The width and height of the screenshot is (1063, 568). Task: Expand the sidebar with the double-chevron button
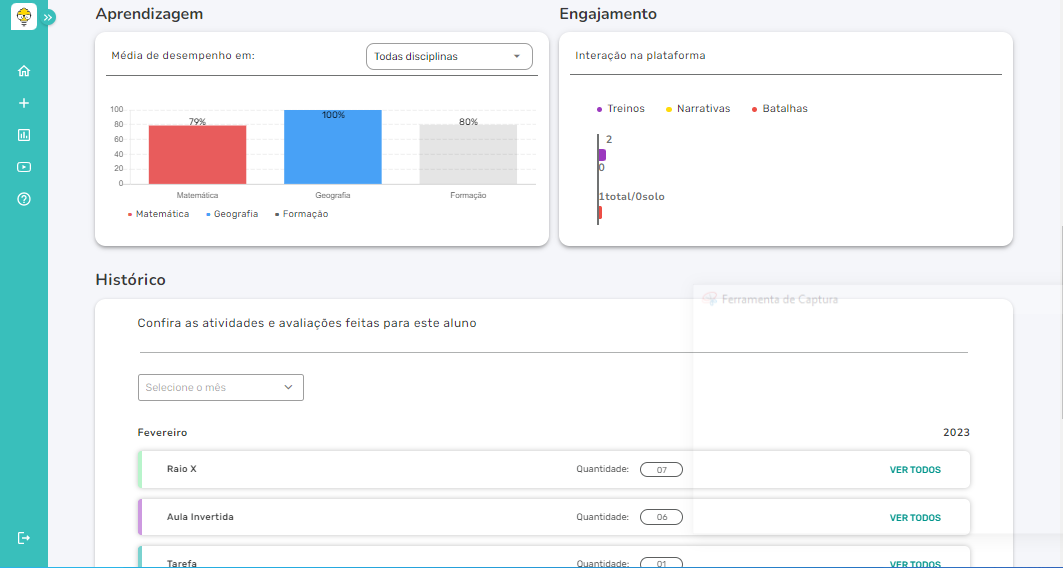[49, 17]
